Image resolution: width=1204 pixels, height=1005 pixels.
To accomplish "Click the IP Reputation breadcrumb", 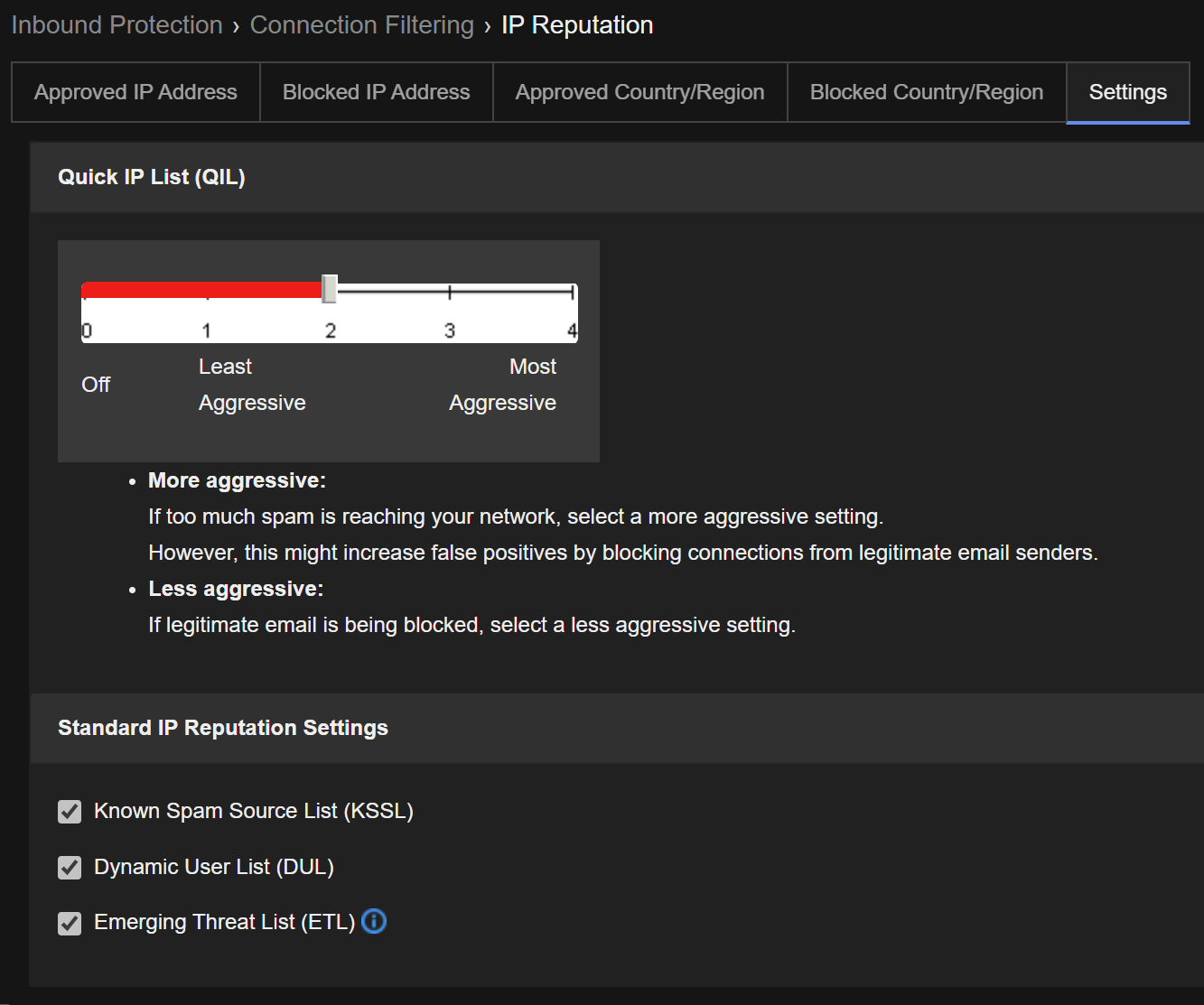I will point(577,25).
